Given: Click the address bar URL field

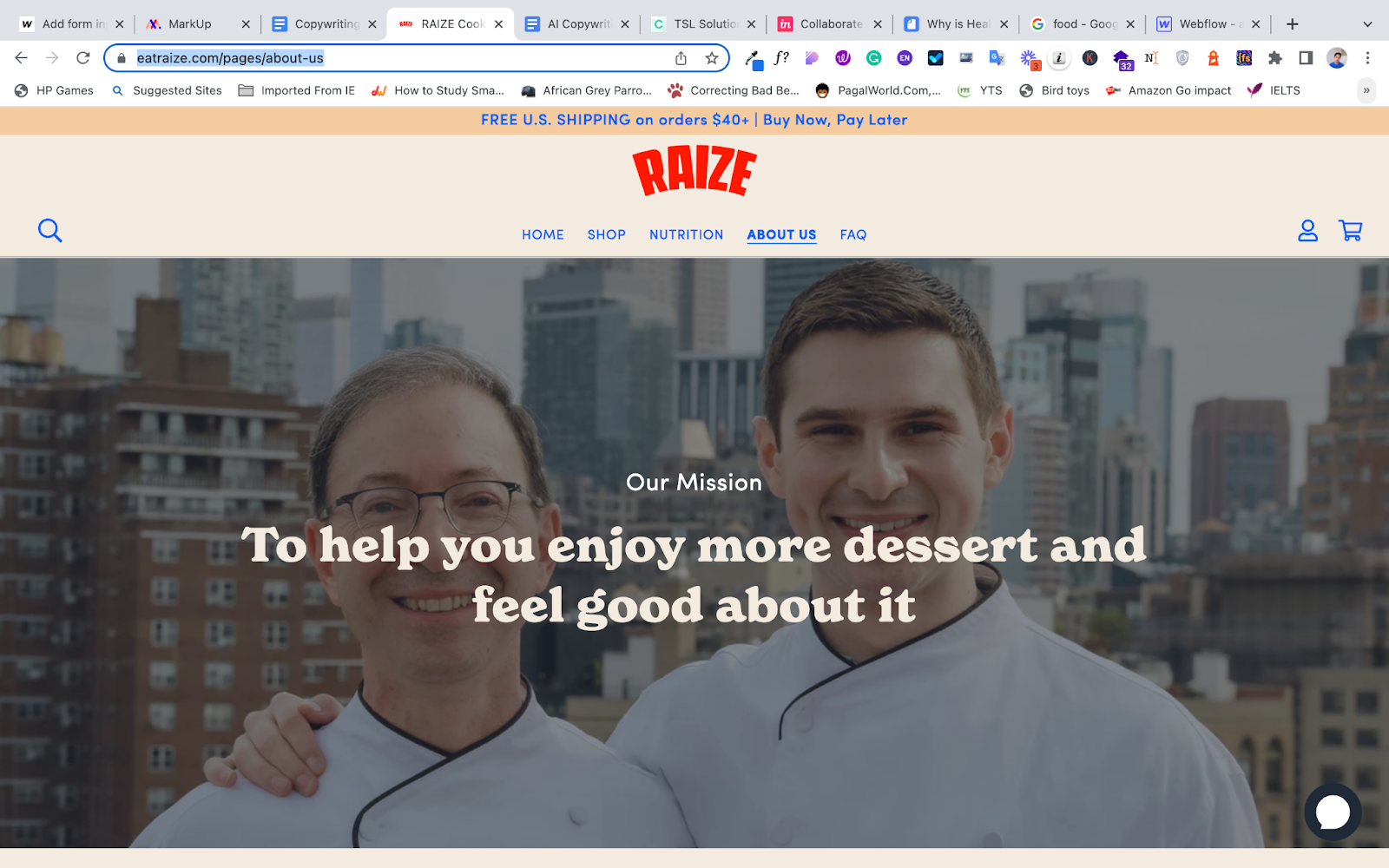Looking at the screenshot, I should [x=399, y=58].
